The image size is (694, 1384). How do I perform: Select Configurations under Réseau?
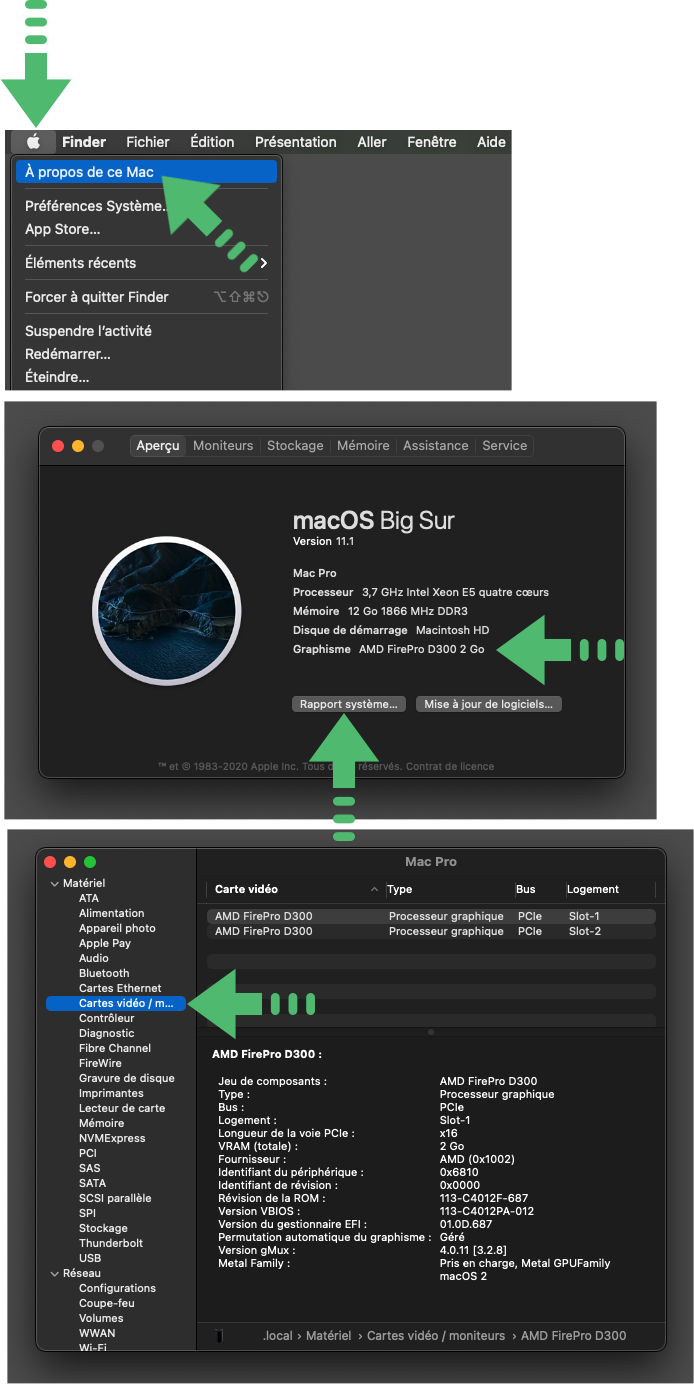pyautogui.click(x=117, y=1289)
